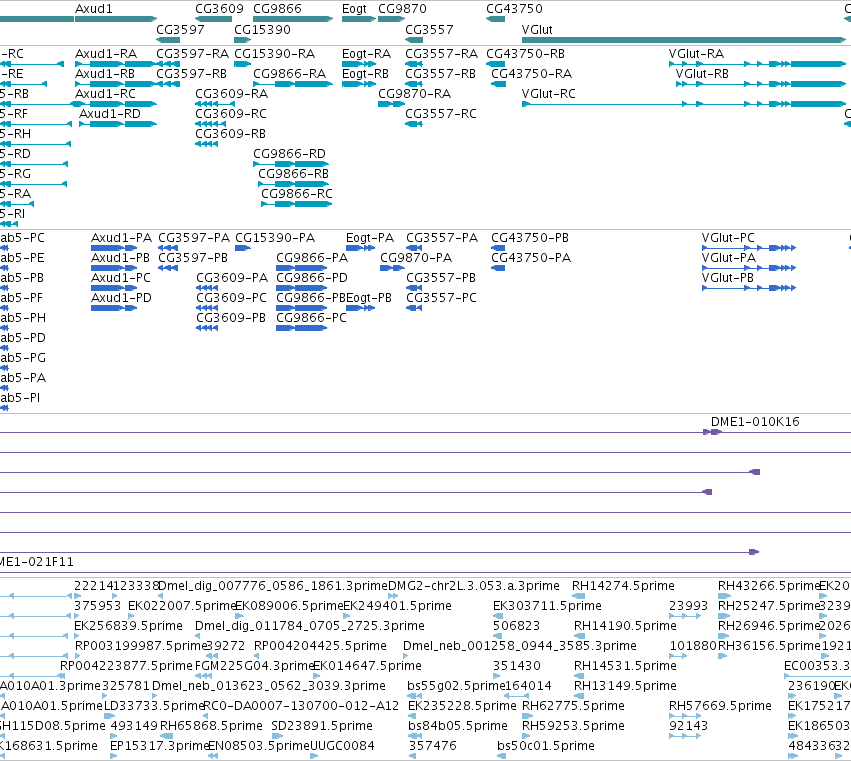The width and height of the screenshot is (851, 761).
Task: Select transcript Axud1-RD
Action: point(110,113)
